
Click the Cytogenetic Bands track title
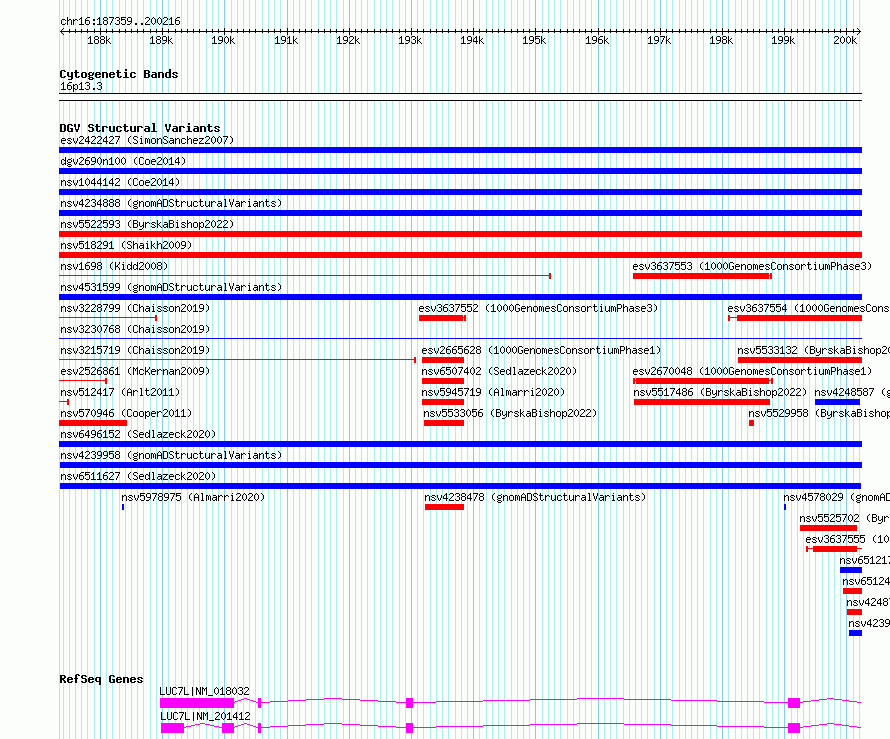(119, 74)
